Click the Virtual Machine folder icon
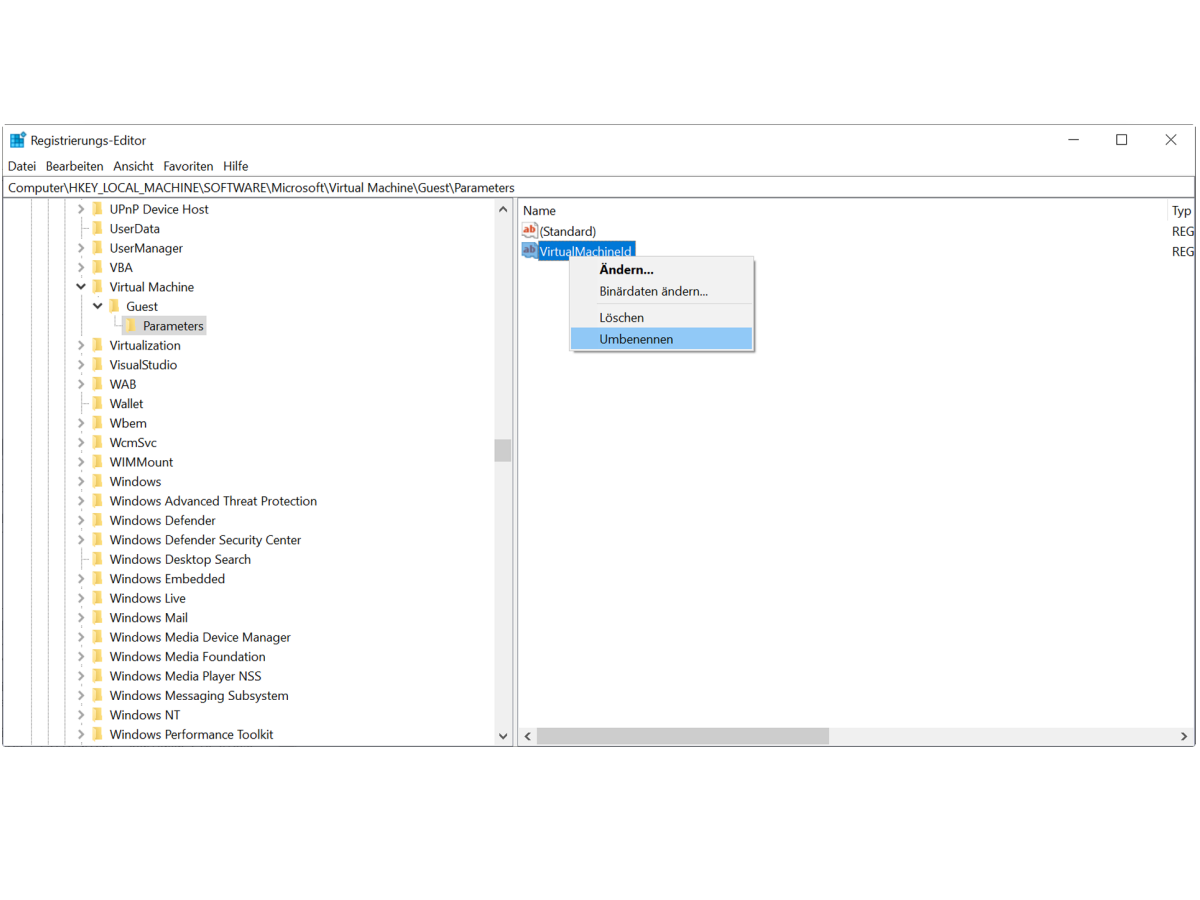1200x900 pixels. coord(99,286)
